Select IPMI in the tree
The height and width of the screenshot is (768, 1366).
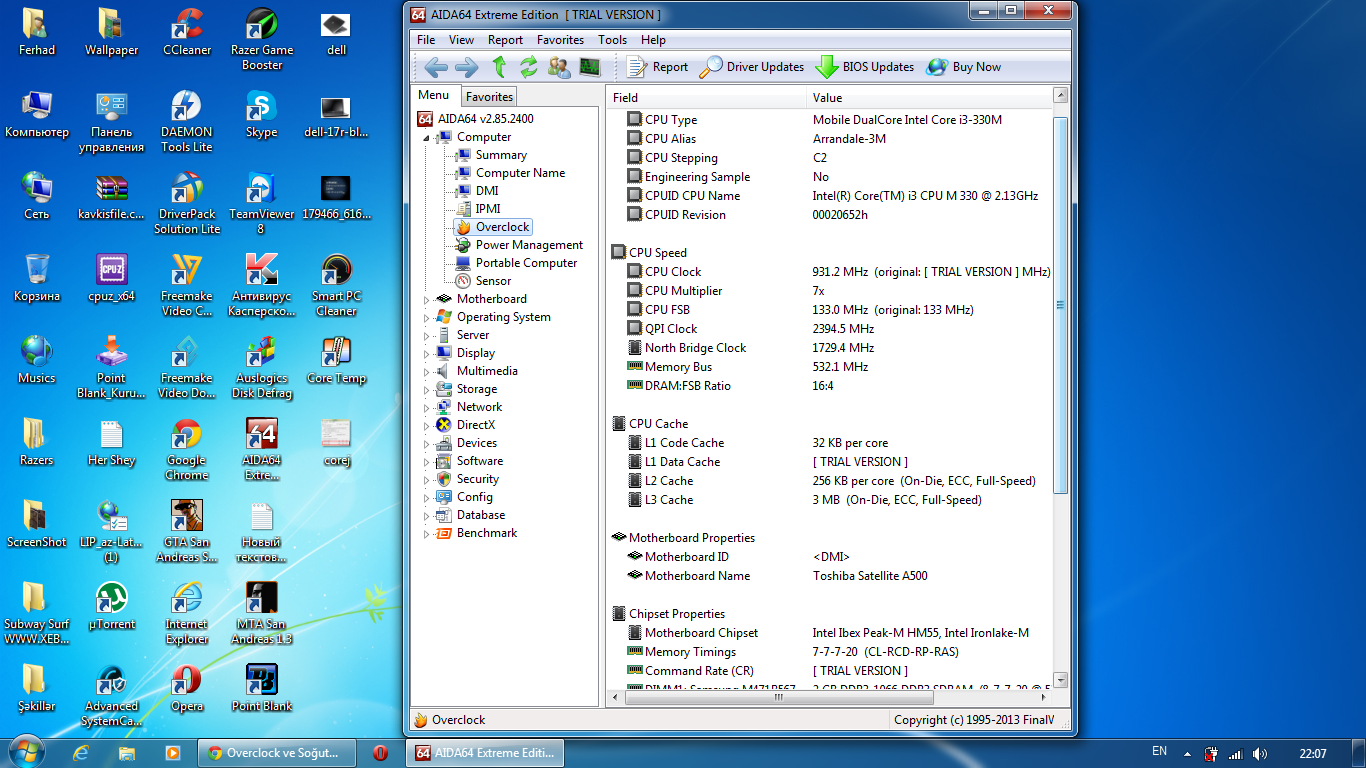click(x=487, y=209)
